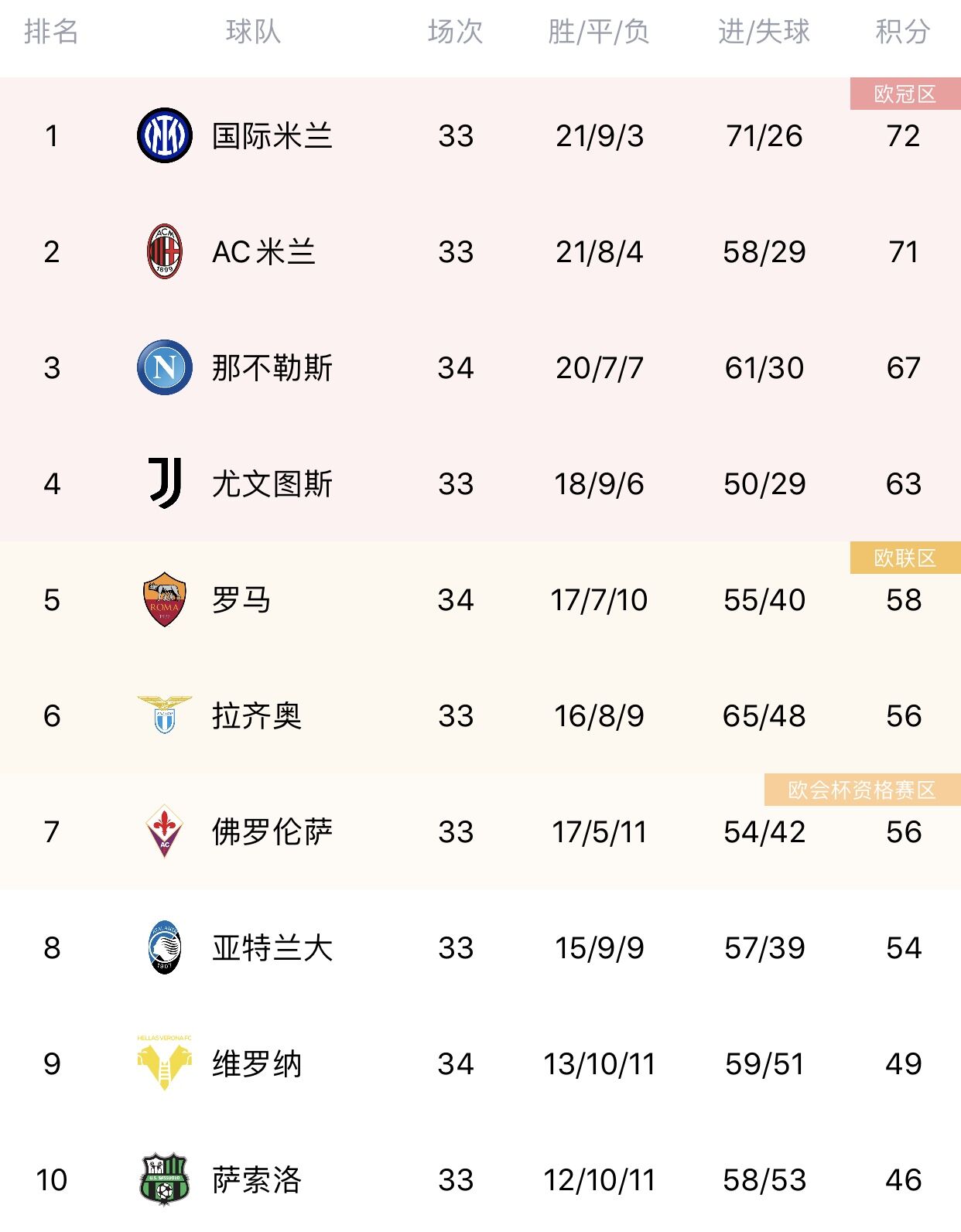Image resolution: width=961 pixels, height=1232 pixels.
Task: Click the 欧冠区 zone tag
Action: (x=905, y=94)
